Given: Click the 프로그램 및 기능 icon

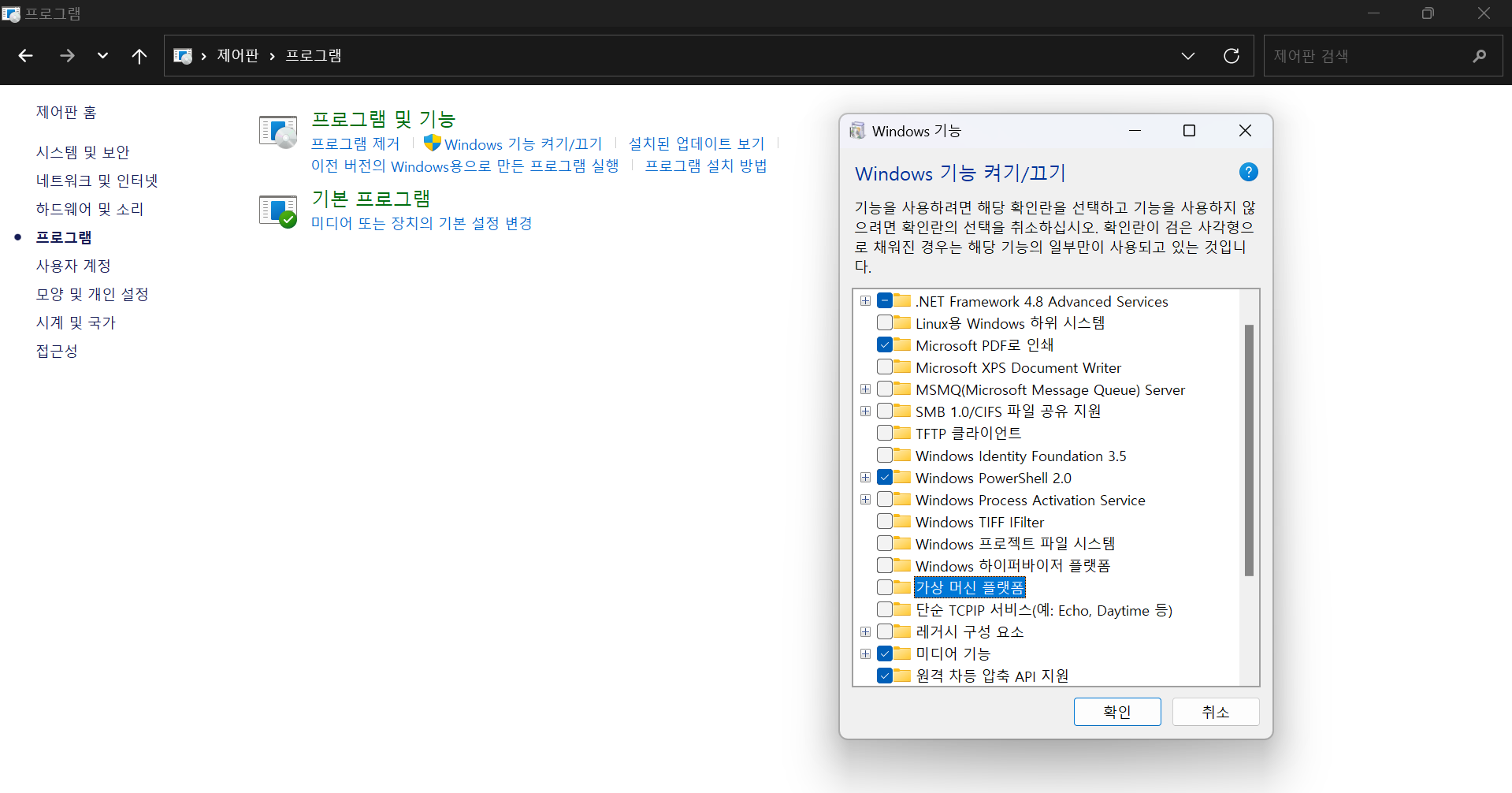Looking at the screenshot, I should (278, 131).
